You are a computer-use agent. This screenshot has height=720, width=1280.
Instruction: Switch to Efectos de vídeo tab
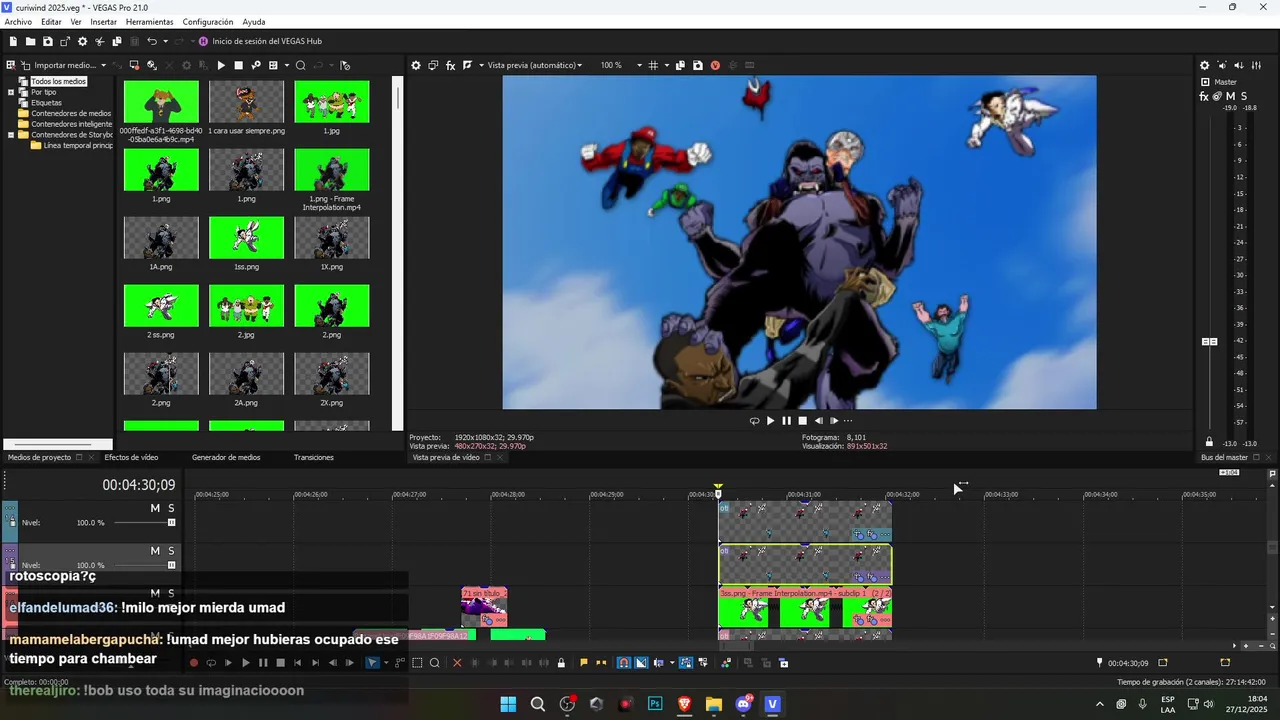click(x=131, y=457)
